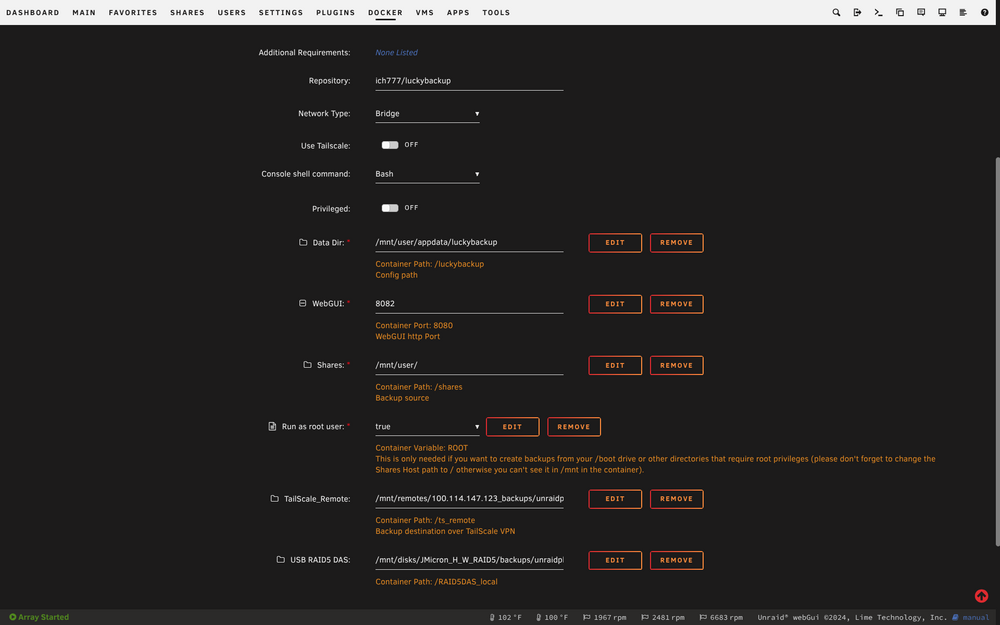1000x625 pixels.
Task: Click the port icon beside WebGUI
Action: click(302, 304)
